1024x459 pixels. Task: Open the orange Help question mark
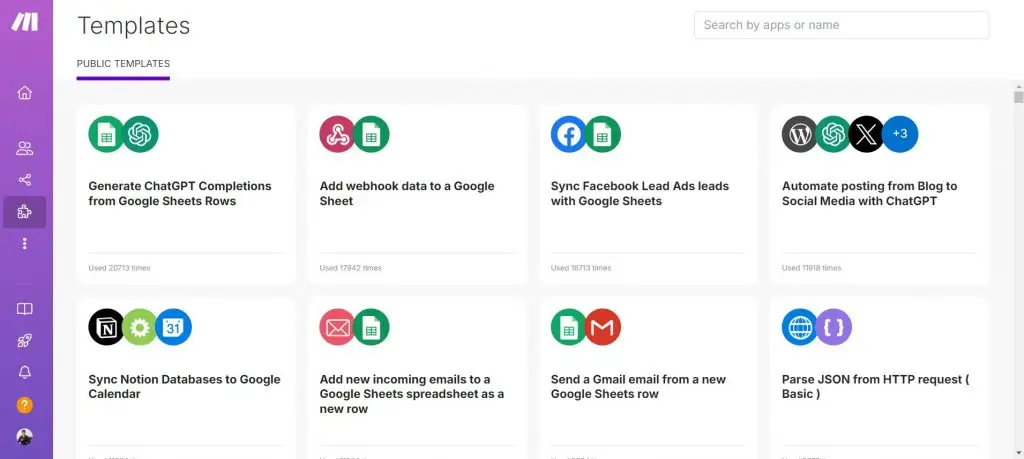point(25,405)
